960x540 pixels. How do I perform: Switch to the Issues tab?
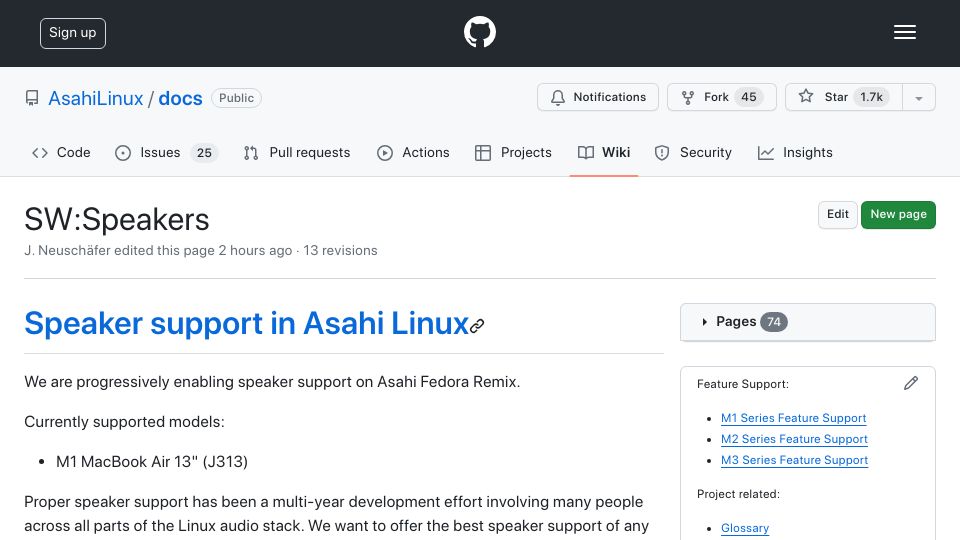166,152
